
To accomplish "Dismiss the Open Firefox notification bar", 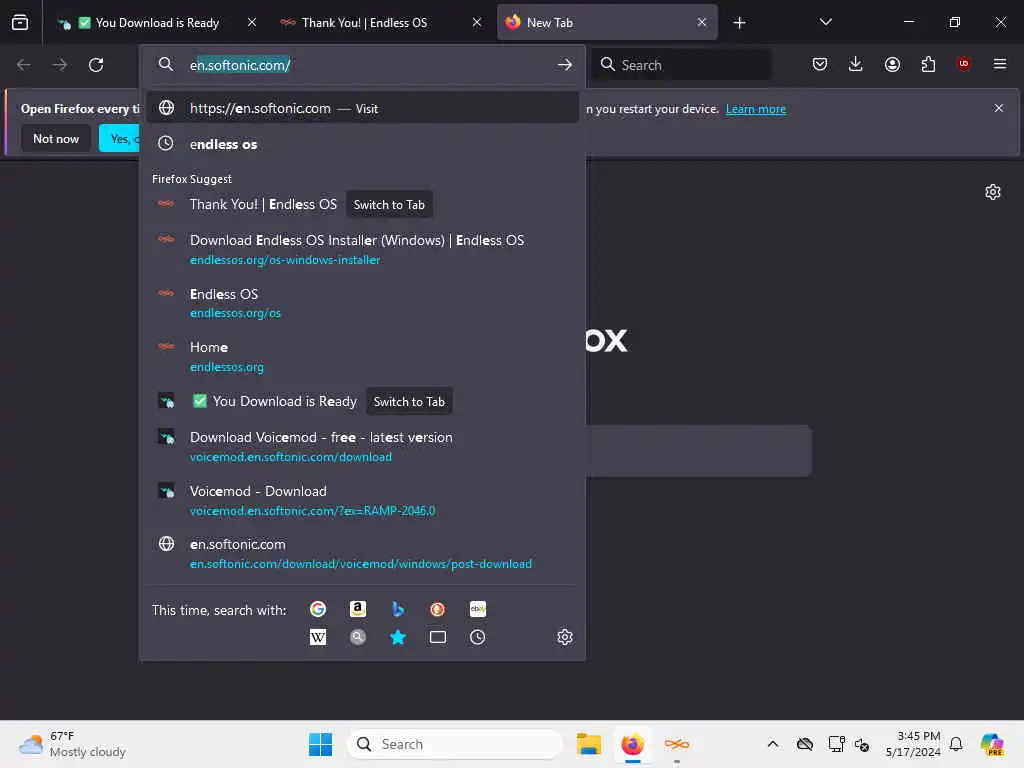I will [999, 108].
